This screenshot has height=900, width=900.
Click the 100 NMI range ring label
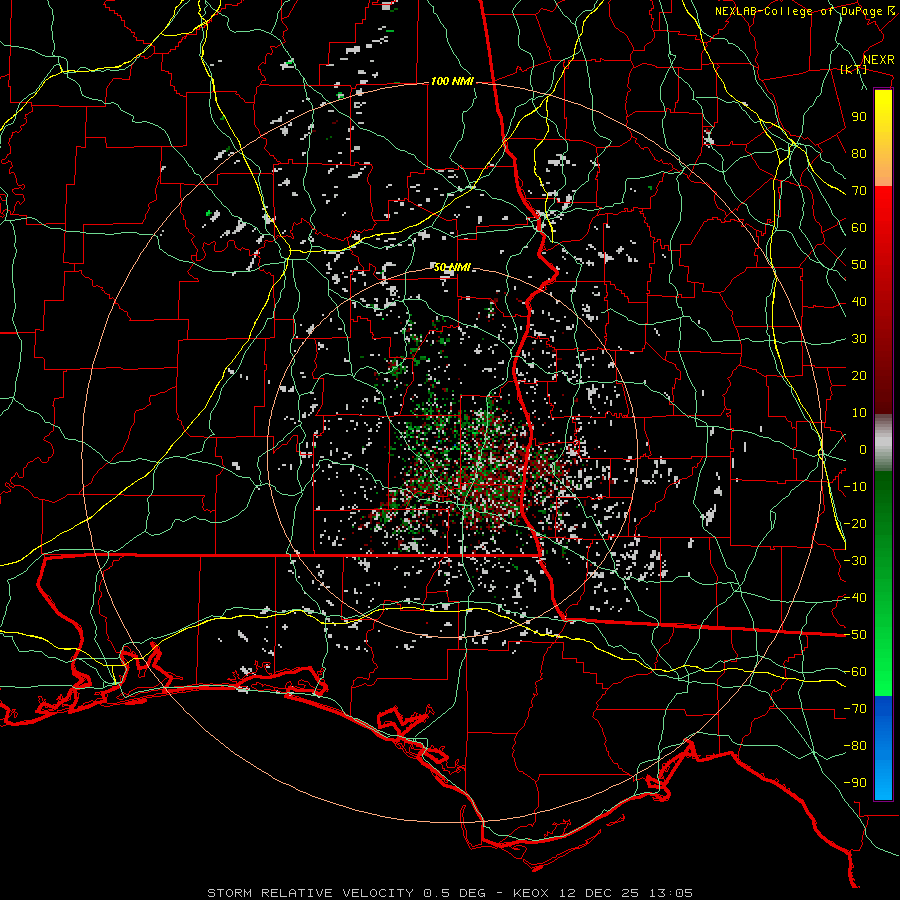click(x=452, y=82)
